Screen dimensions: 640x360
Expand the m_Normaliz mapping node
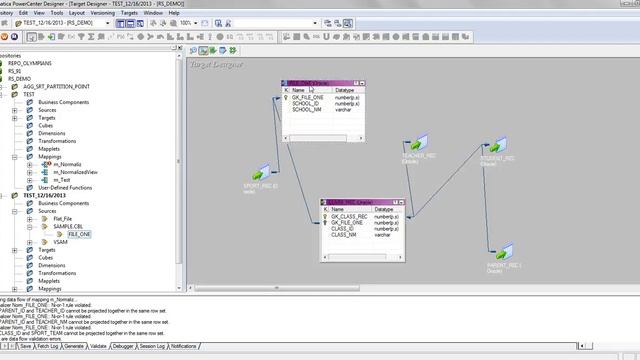tap(30, 164)
